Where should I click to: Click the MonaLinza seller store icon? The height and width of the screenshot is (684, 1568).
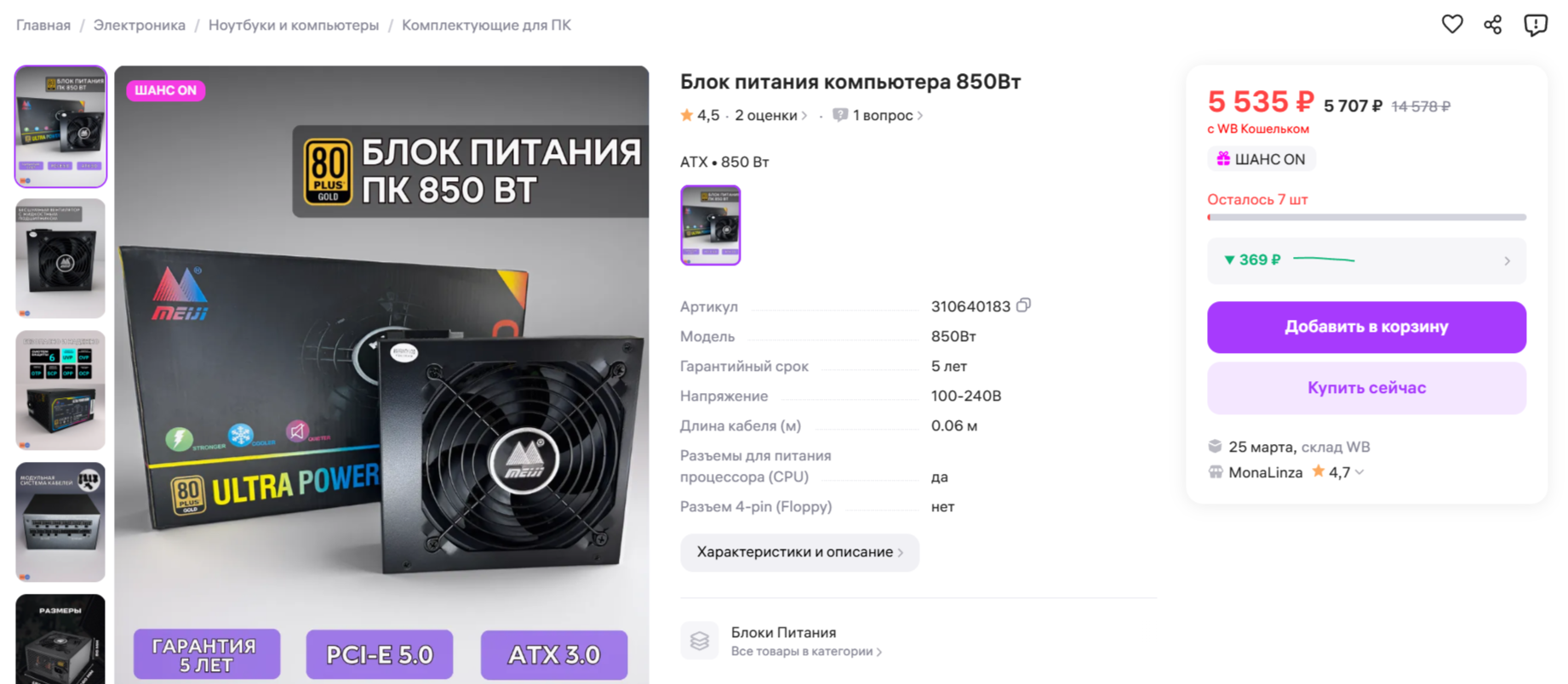click(x=1216, y=472)
